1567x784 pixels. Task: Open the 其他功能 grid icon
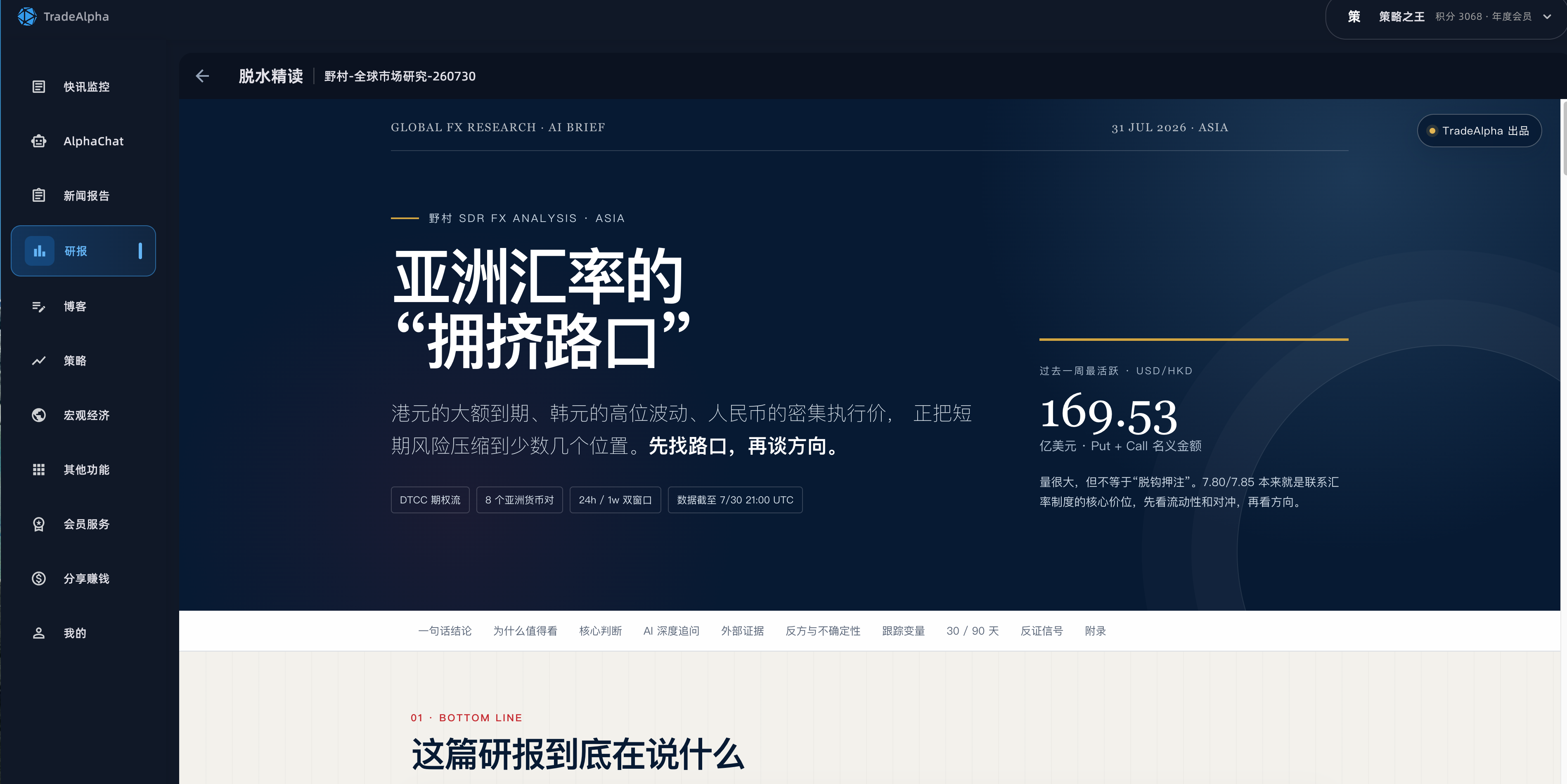click(x=38, y=470)
